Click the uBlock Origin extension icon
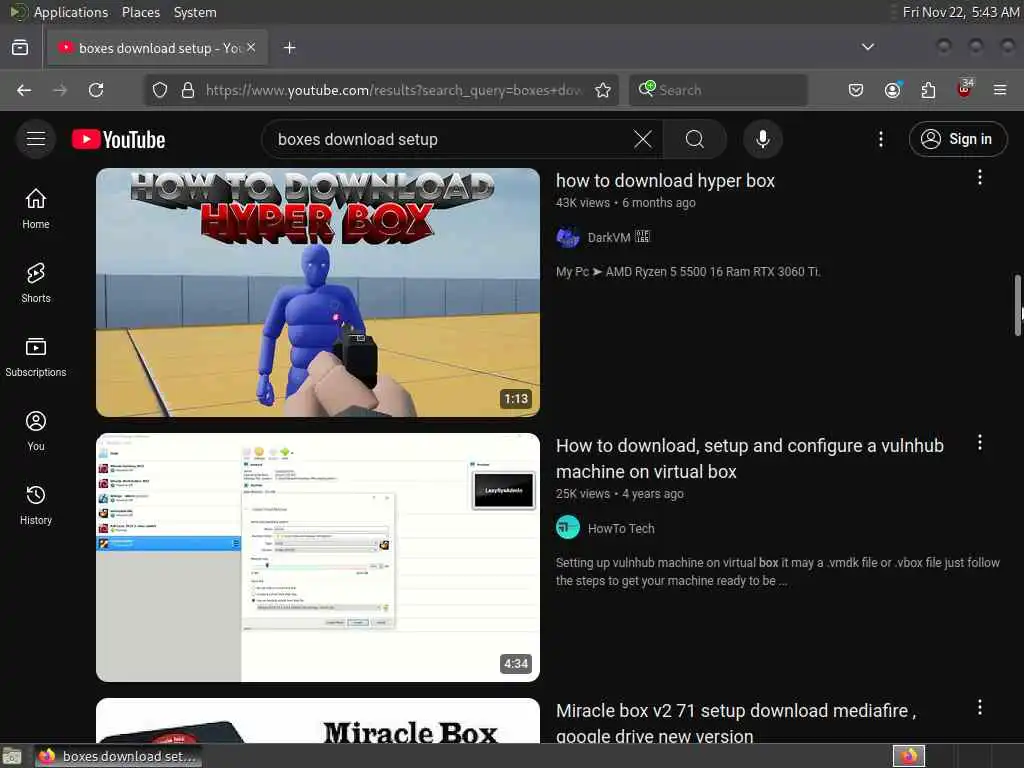 [x=964, y=89]
